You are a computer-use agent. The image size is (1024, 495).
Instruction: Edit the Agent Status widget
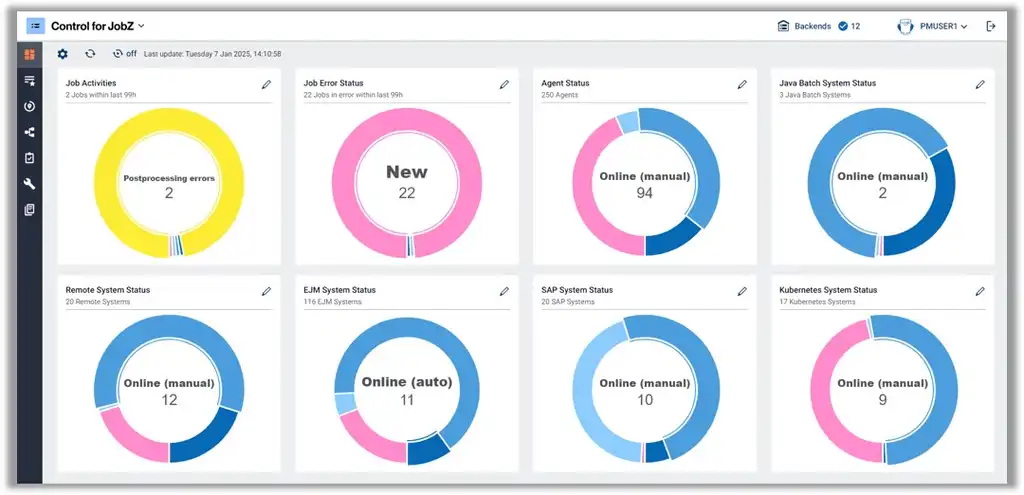click(743, 84)
